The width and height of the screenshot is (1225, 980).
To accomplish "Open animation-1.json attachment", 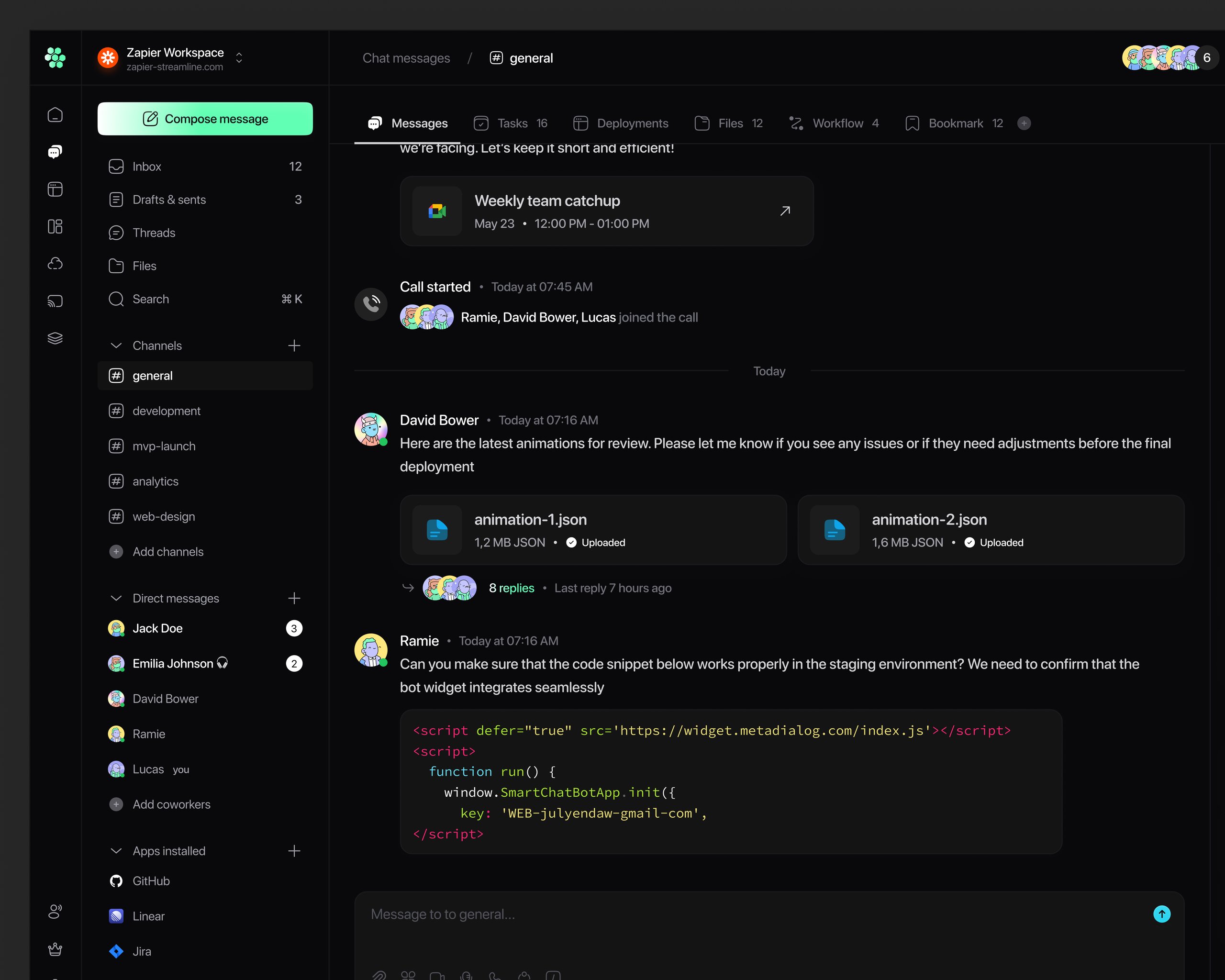I will coord(593,530).
